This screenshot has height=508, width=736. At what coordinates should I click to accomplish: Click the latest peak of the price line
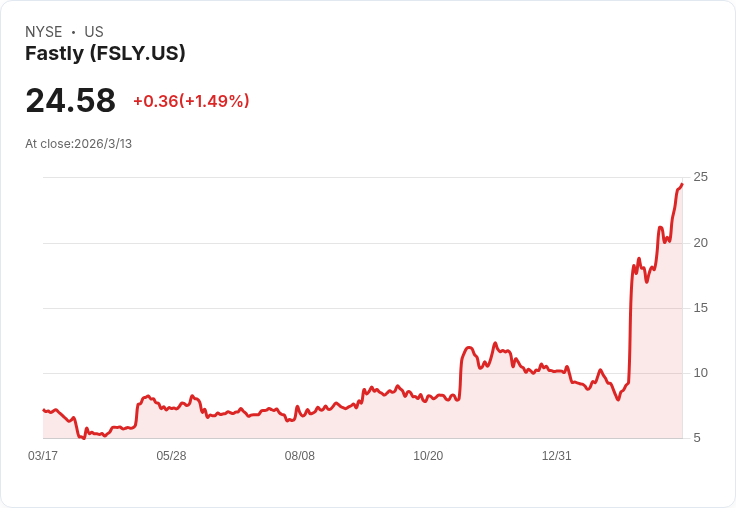pyautogui.click(x=682, y=184)
